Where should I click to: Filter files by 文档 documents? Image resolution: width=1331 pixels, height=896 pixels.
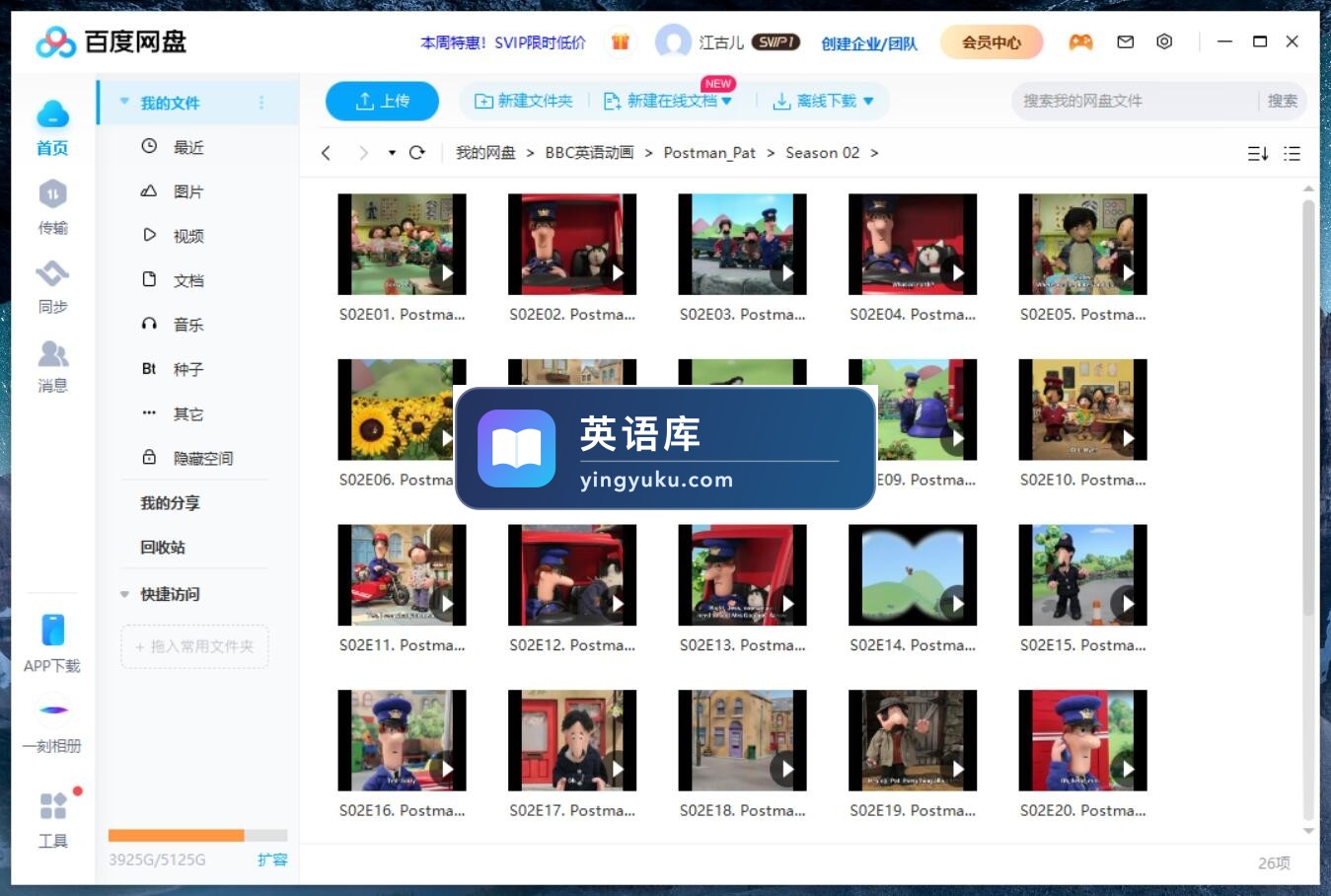coord(188,280)
